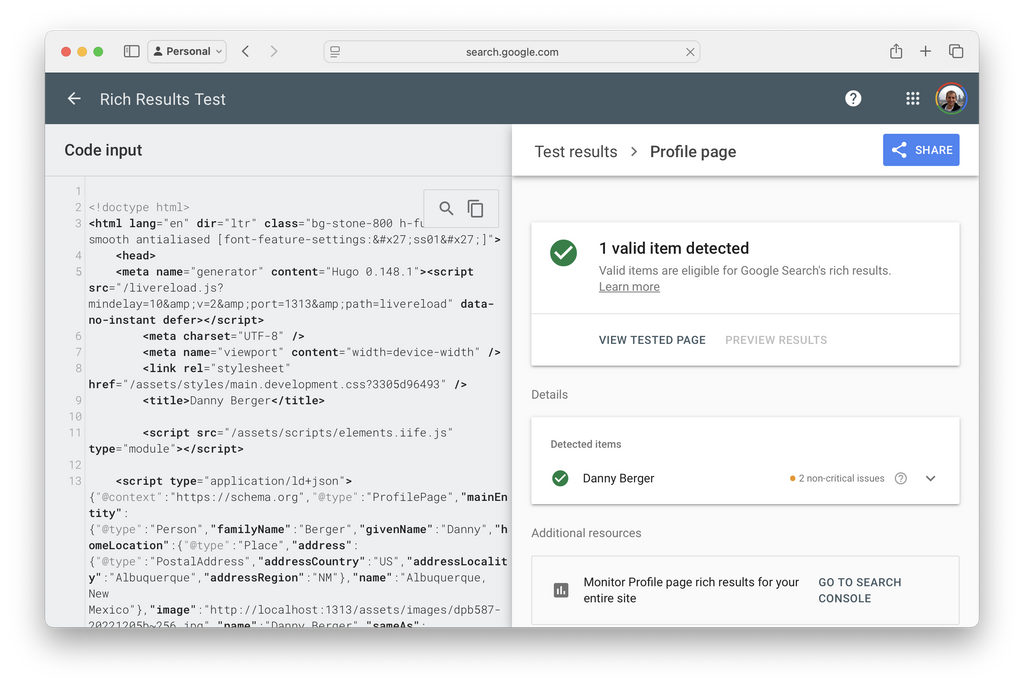Open a new Safari tab
Viewport: 1024px width, 687px height.
point(926,51)
